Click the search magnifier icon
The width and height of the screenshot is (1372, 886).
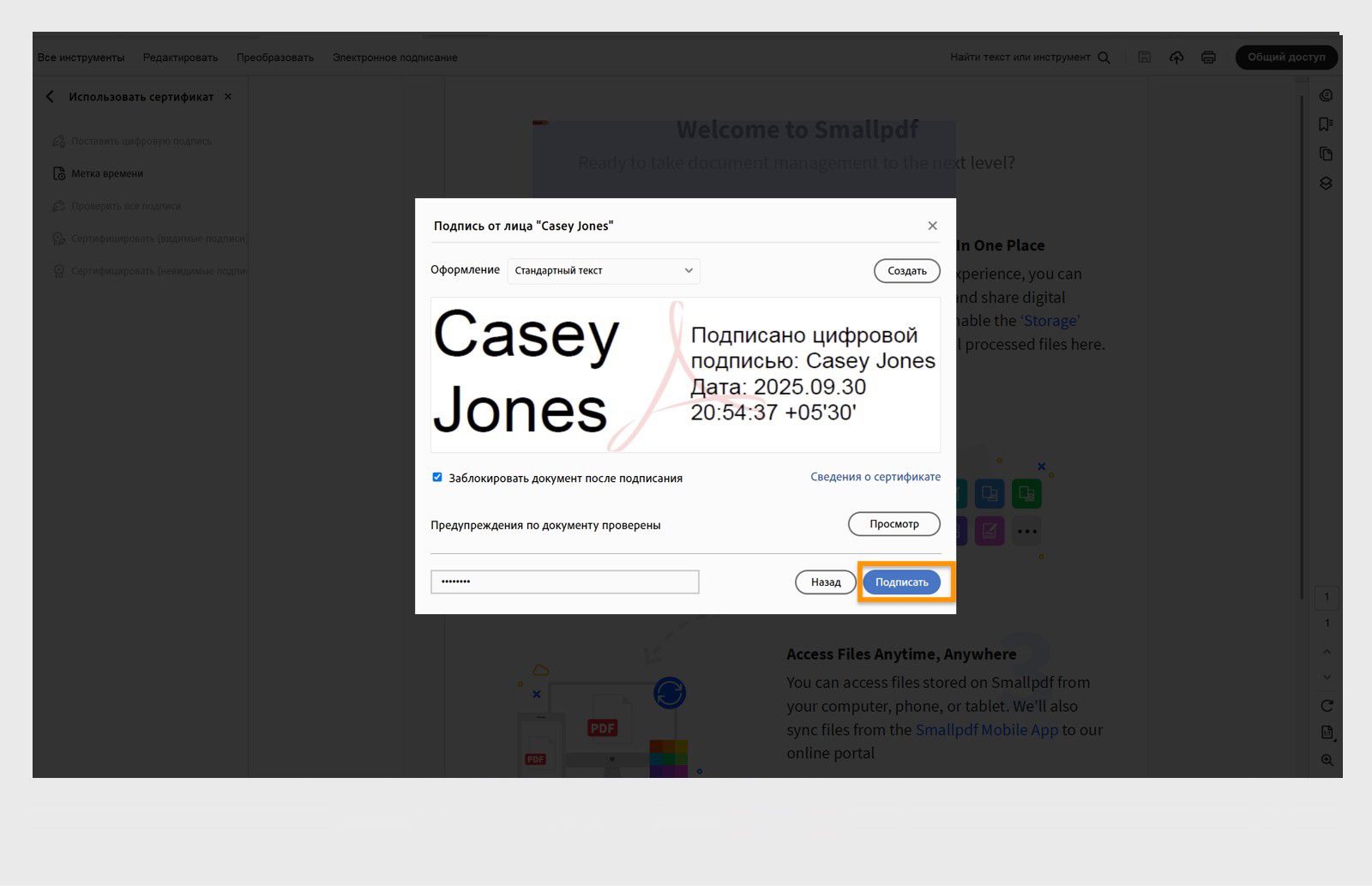(x=1104, y=57)
